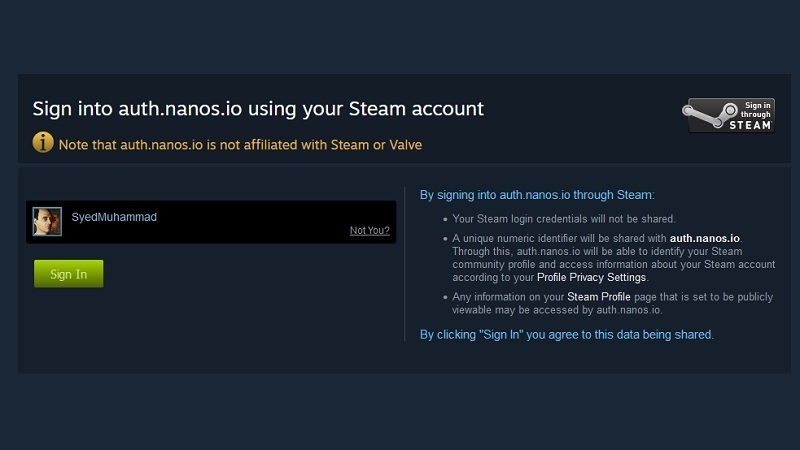Click the "Sign into auth.nanos.io" heading
800x450 pixels.
point(258,108)
